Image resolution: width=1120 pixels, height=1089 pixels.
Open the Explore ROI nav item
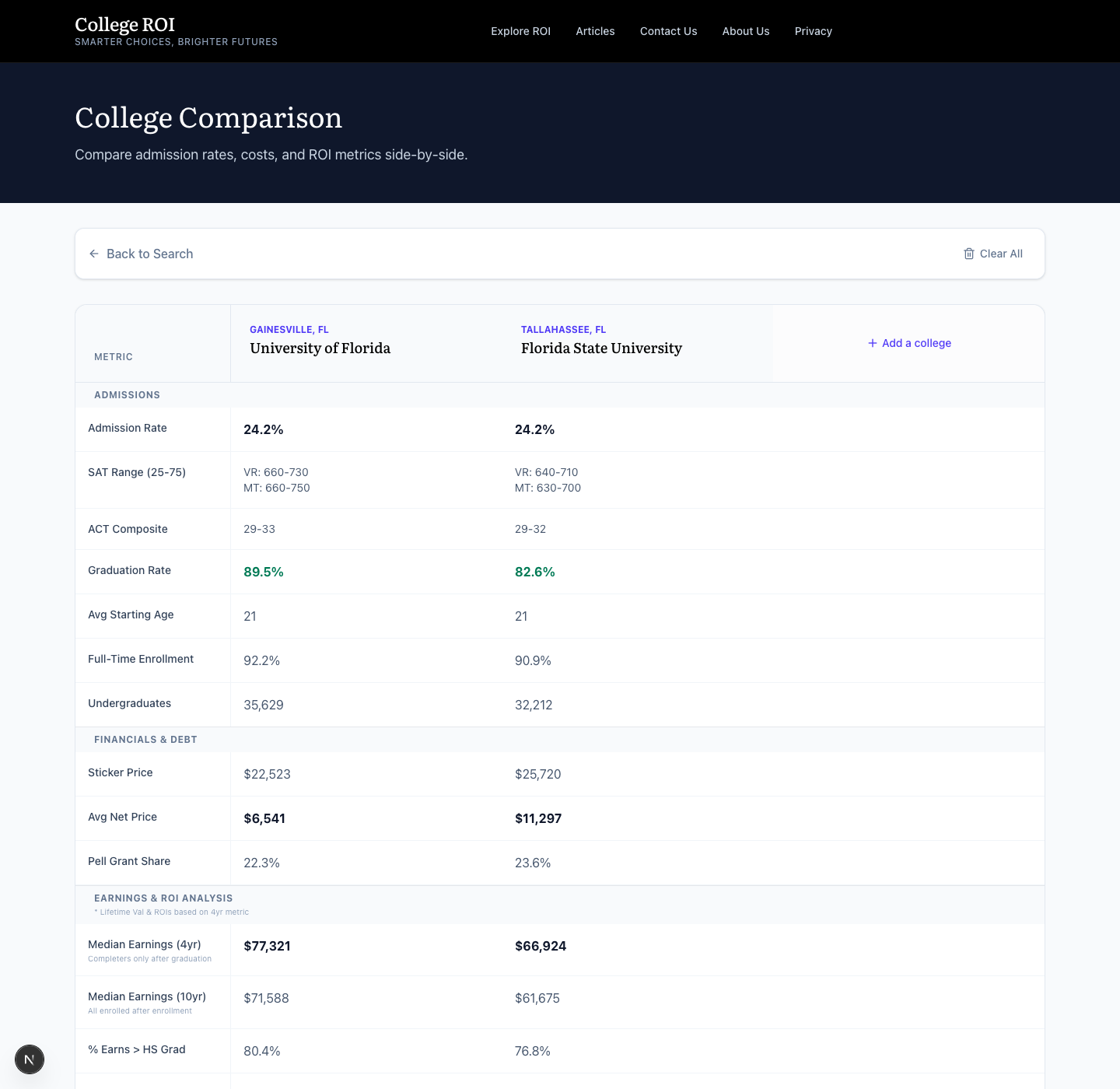pos(520,31)
